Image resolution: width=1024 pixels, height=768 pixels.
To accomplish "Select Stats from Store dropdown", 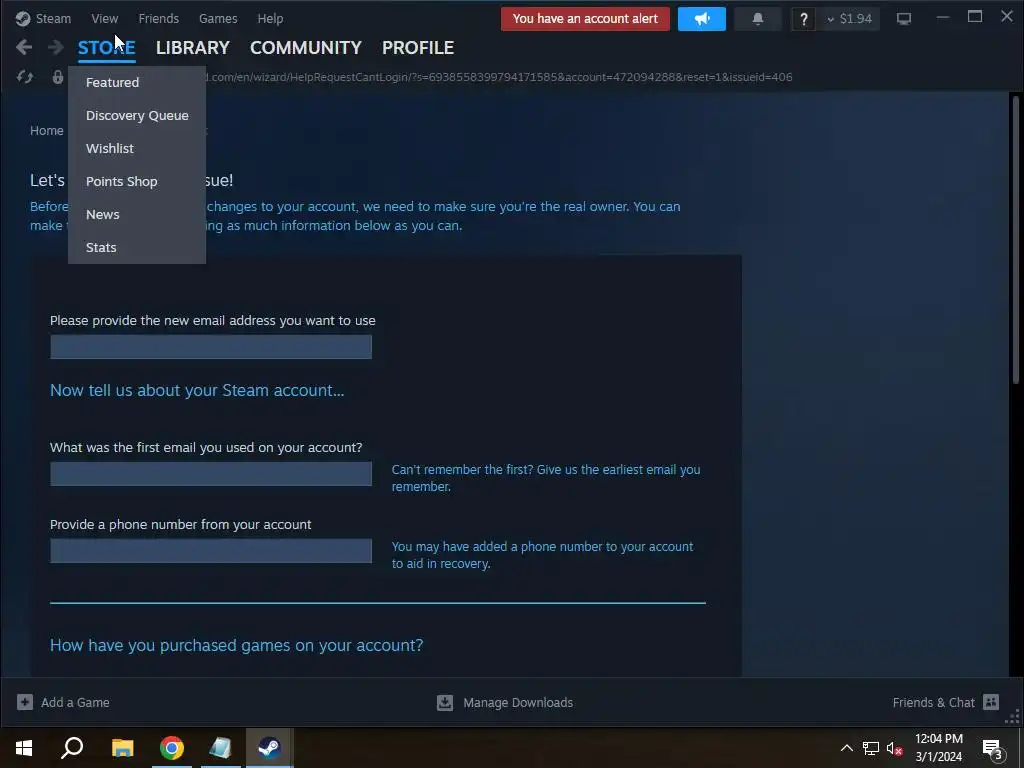I will point(101,248).
